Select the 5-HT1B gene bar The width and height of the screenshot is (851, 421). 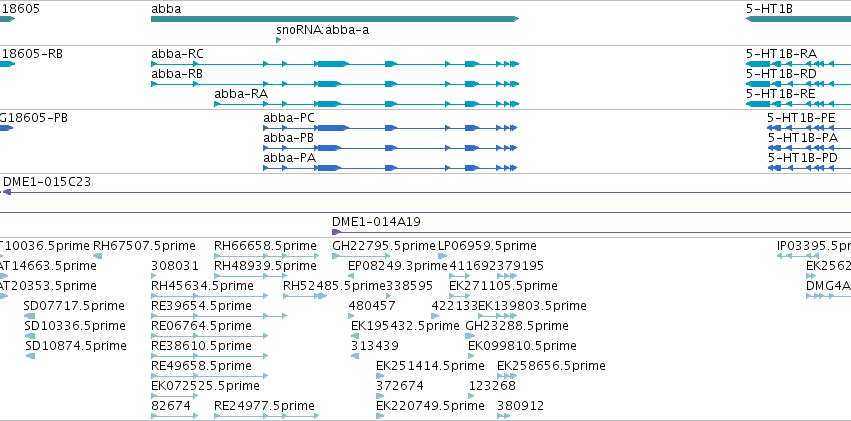[x=798, y=19]
